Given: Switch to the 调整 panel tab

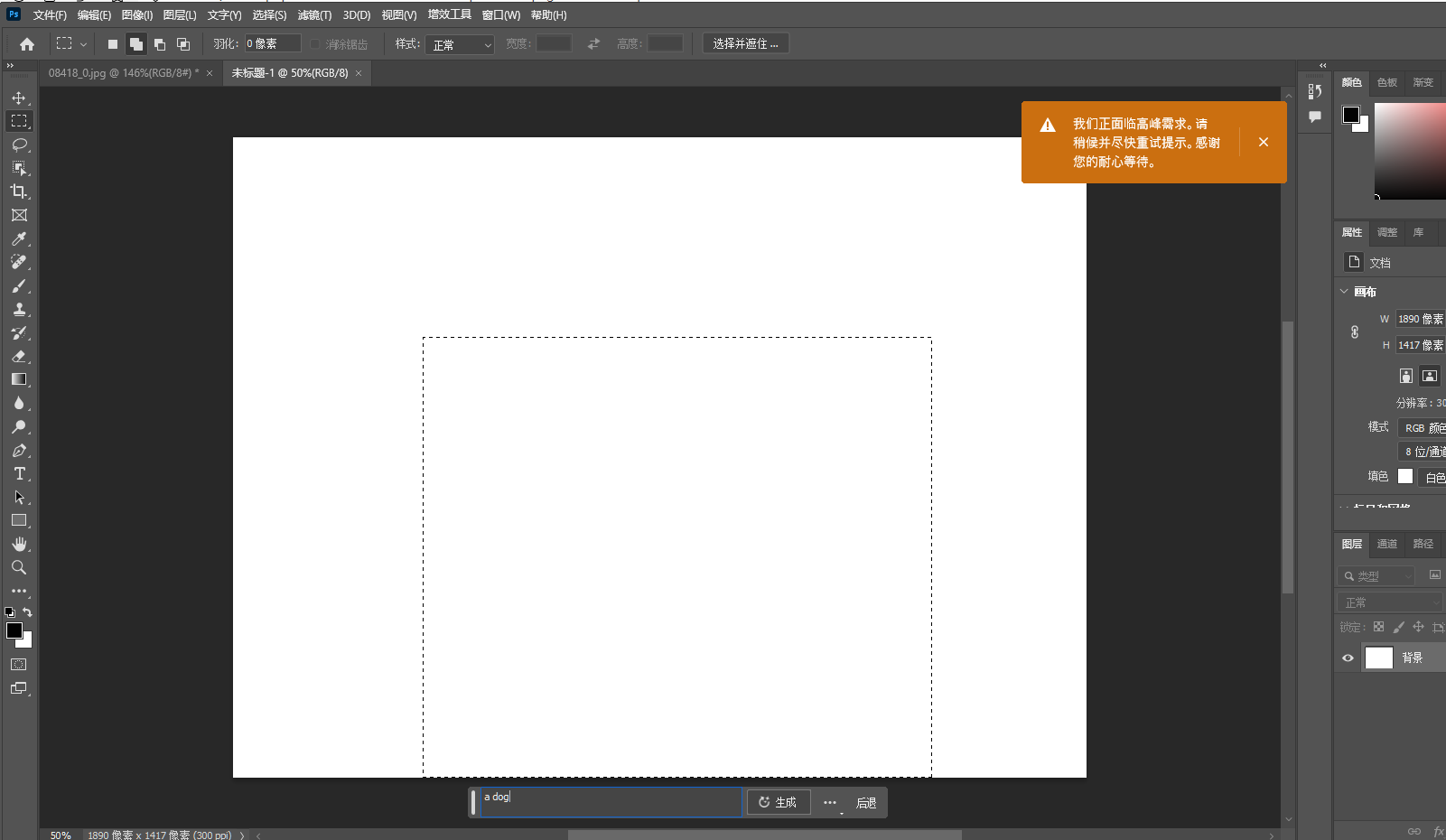Looking at the screenshot, I should 1387,232.
